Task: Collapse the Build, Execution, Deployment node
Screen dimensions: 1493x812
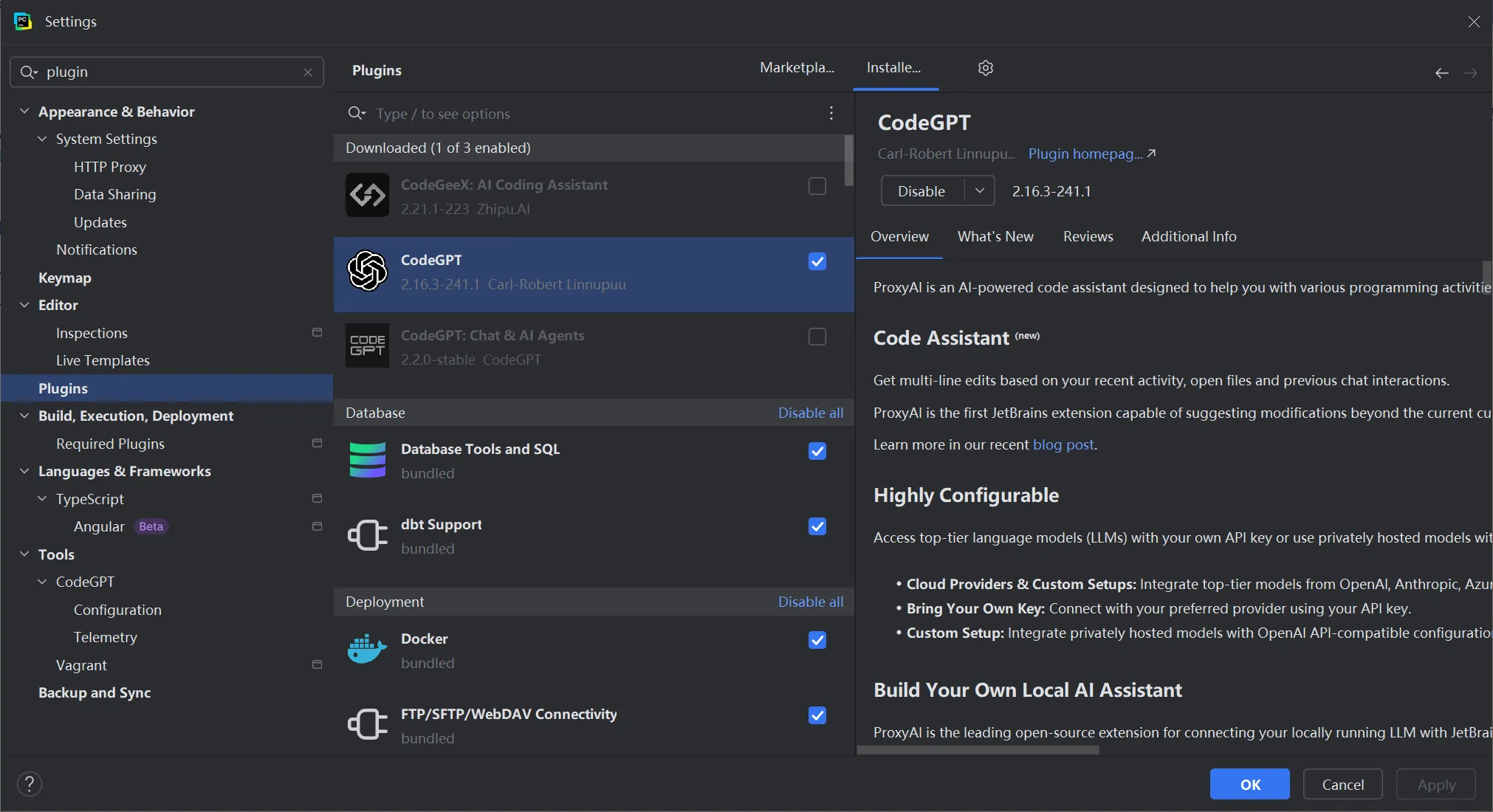Action: click(24, 416)
